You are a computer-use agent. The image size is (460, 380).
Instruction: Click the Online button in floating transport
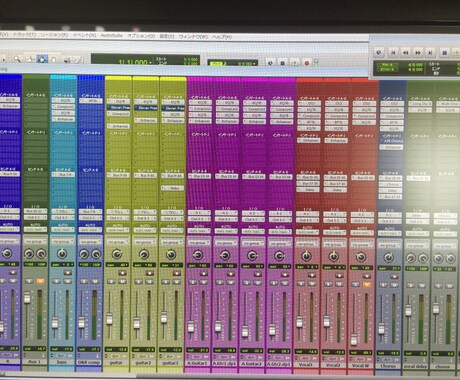pos(379,52)
